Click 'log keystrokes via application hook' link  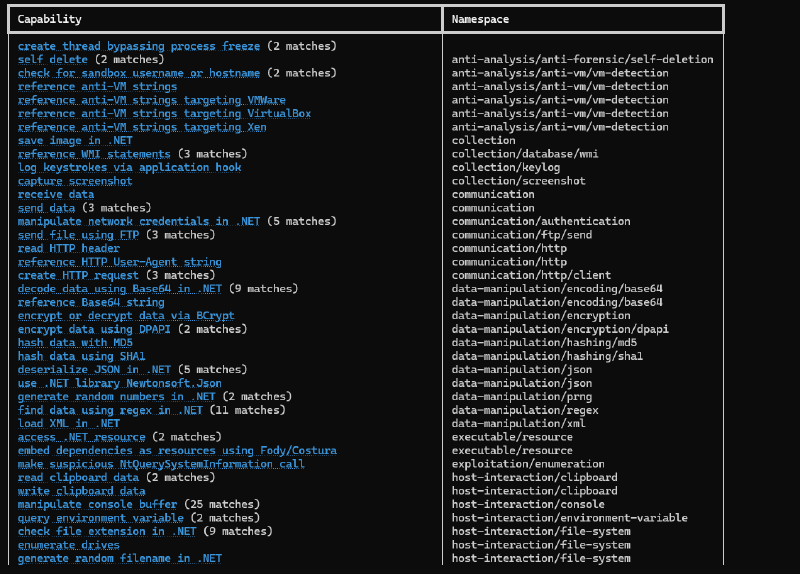tap(130, 168)
